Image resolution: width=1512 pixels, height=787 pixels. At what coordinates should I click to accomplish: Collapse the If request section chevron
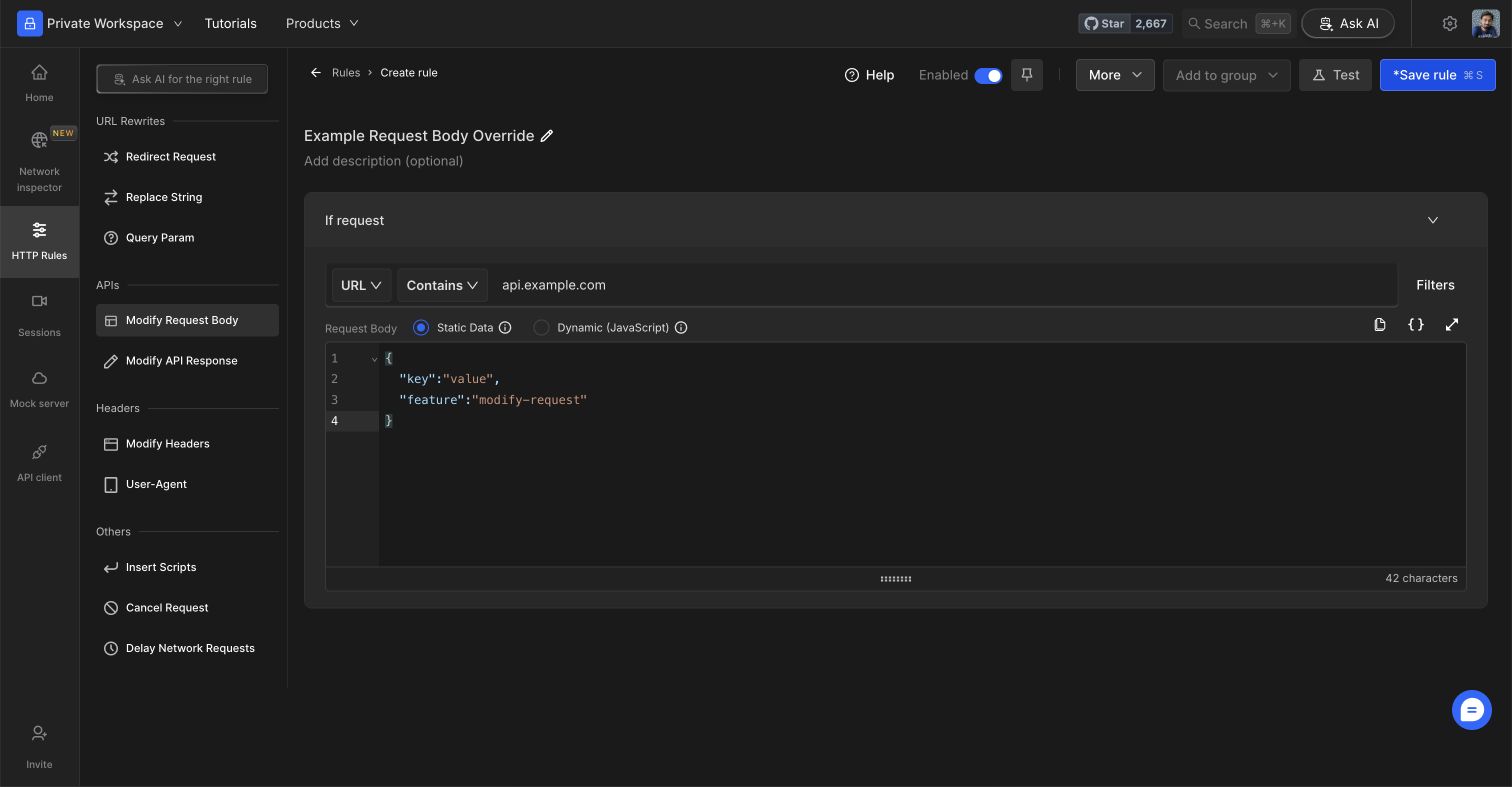[1433, 220]
